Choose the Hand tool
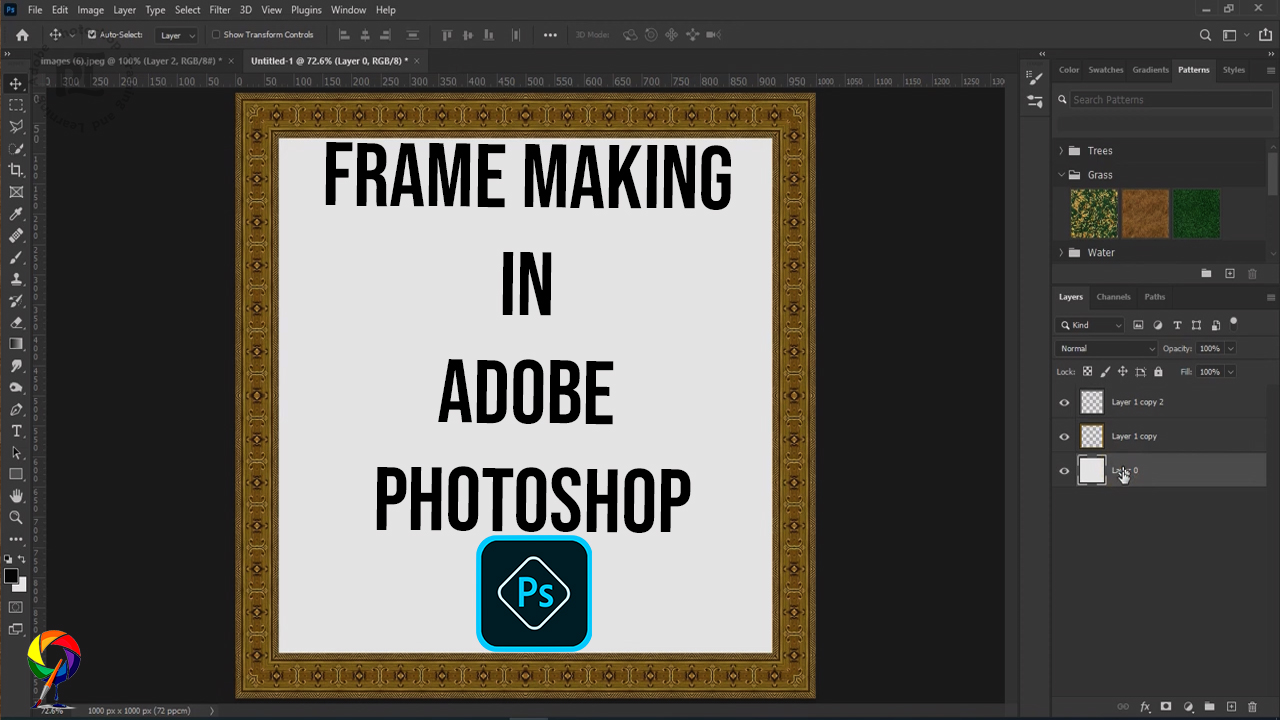1280x720 pixels. pos(16,496)
